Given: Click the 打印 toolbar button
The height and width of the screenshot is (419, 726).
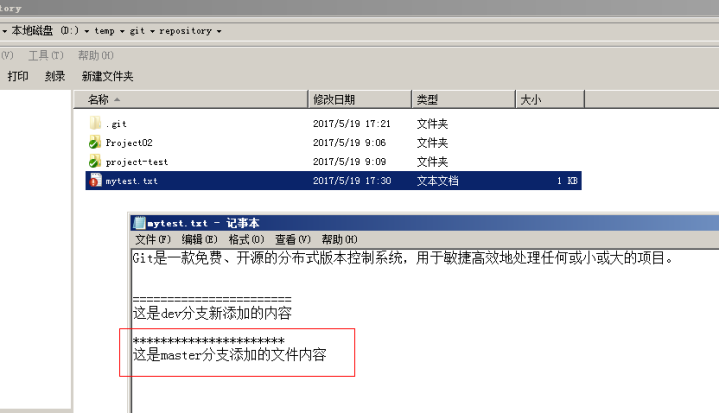Looking at the screenshot, I should 18,76.
